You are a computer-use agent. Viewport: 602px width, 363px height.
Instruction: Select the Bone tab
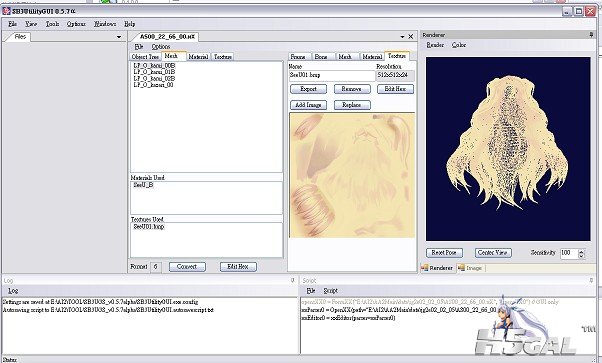click(x=321, y=56)
